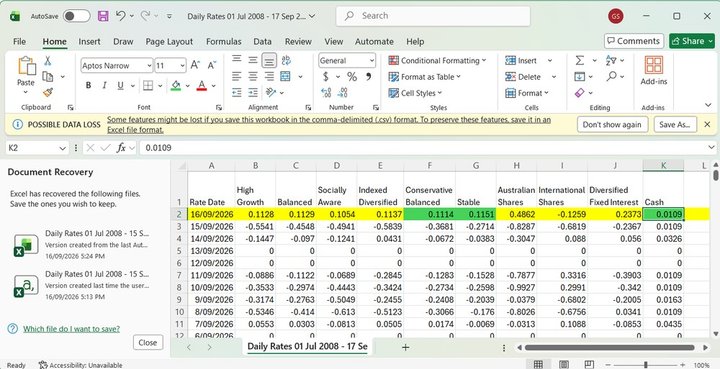720x369 pixels.
Task: Toggle Align Left button
Action: (236, 77)
